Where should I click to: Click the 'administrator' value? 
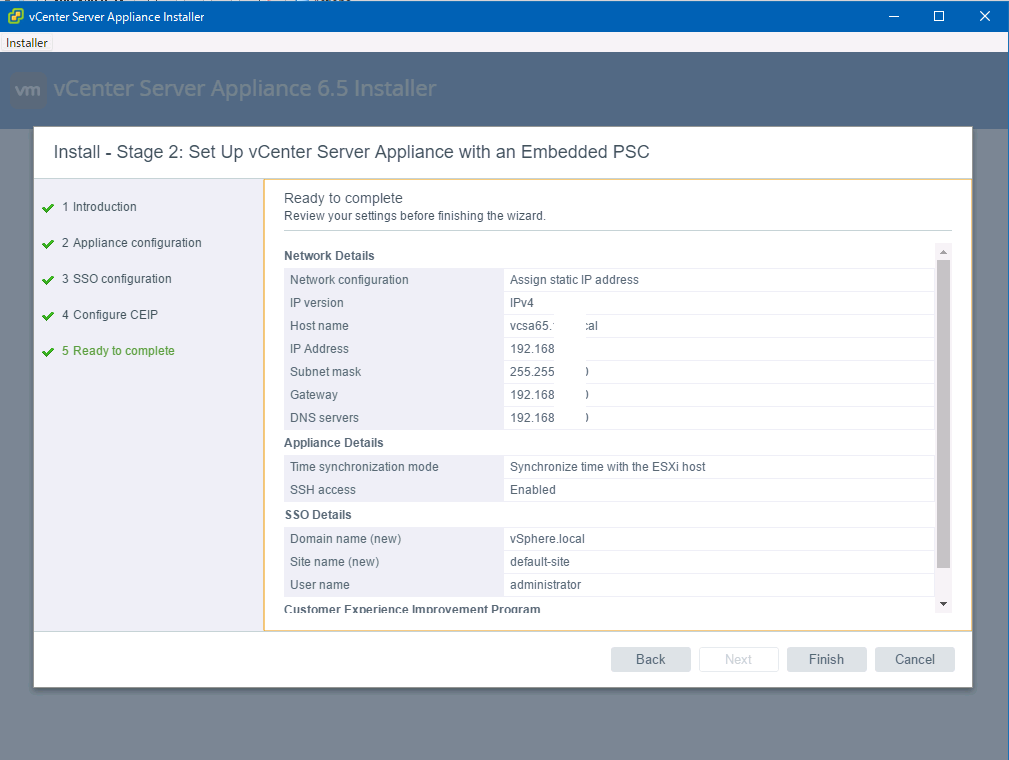545,585
